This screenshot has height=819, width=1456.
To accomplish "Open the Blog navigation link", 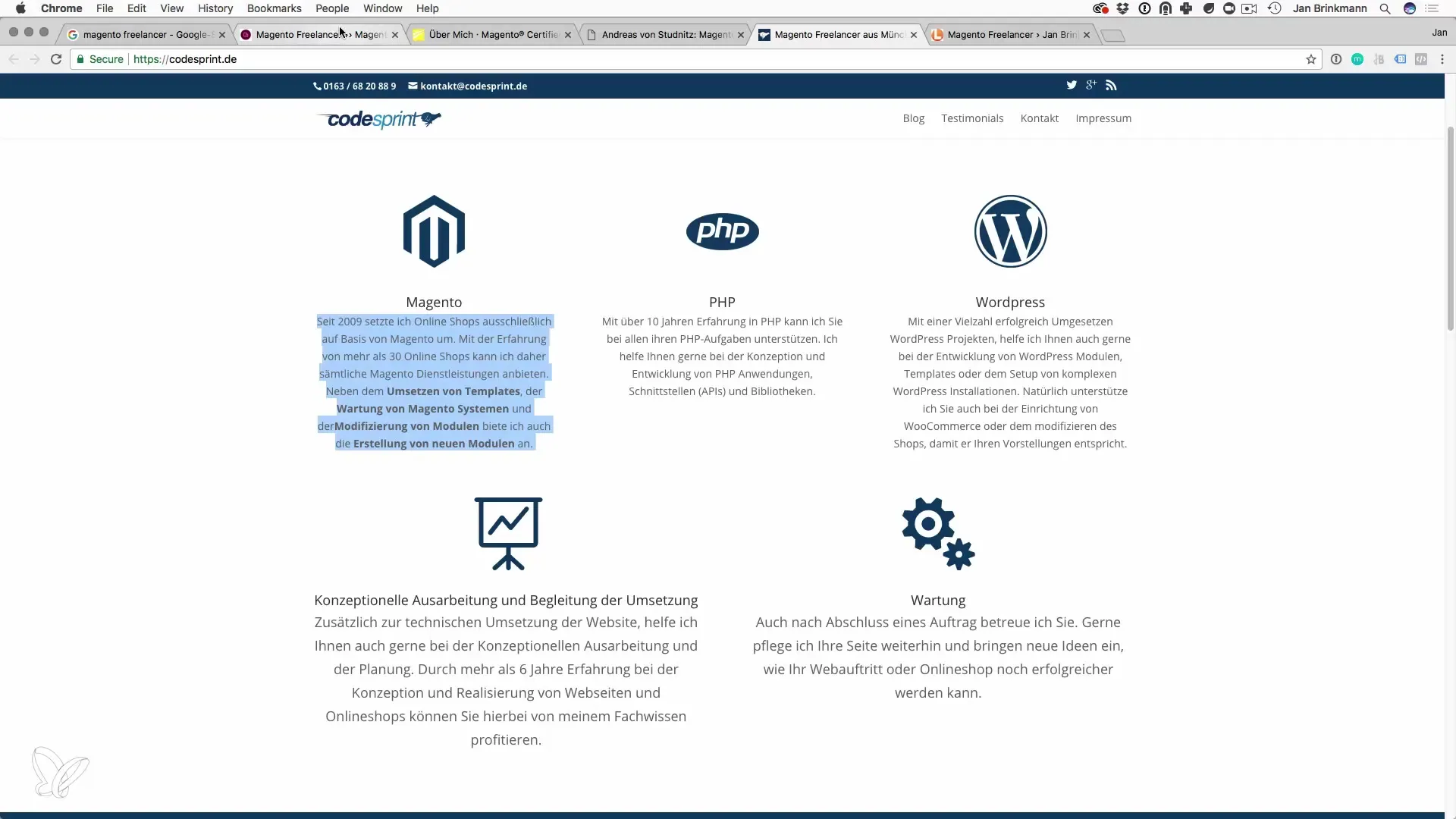I will pos(913,118).
